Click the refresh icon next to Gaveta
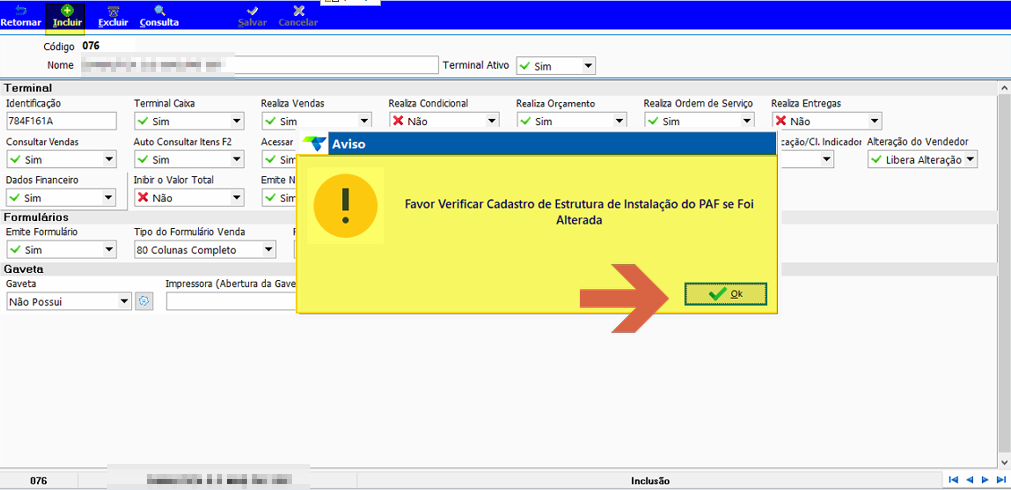The width and height of the screenshot is (1011, 490). click(x=144, y=301)
